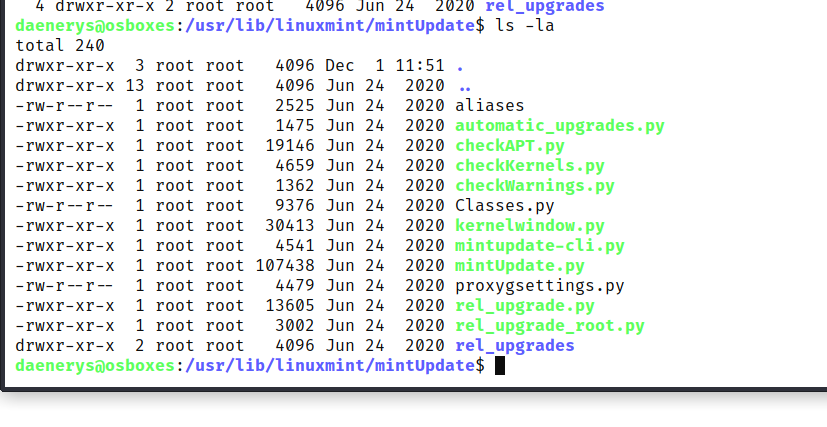
Task: Select kernelwindow.py in the listing
Action: tap(530, 226)
